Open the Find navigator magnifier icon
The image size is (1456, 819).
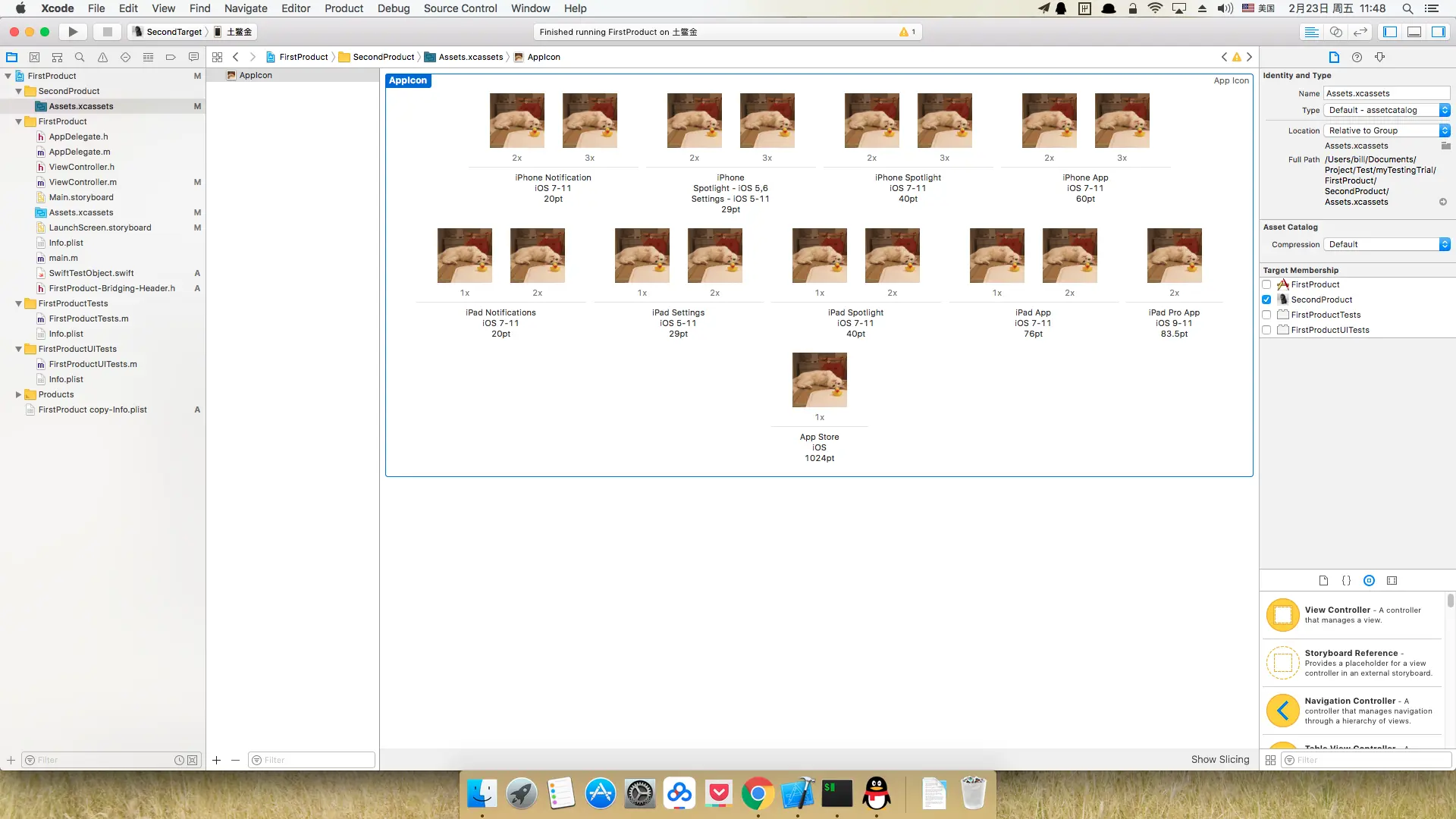click(80, 57)
